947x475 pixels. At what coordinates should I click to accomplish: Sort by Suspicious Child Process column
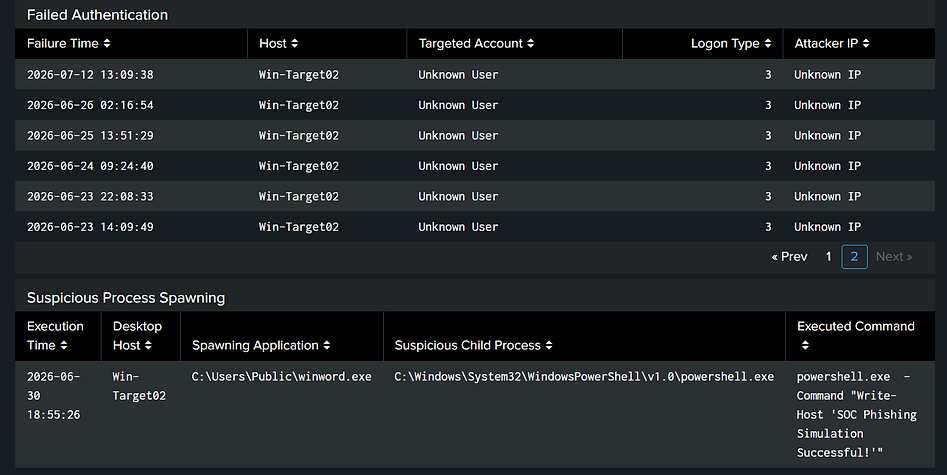549,345
